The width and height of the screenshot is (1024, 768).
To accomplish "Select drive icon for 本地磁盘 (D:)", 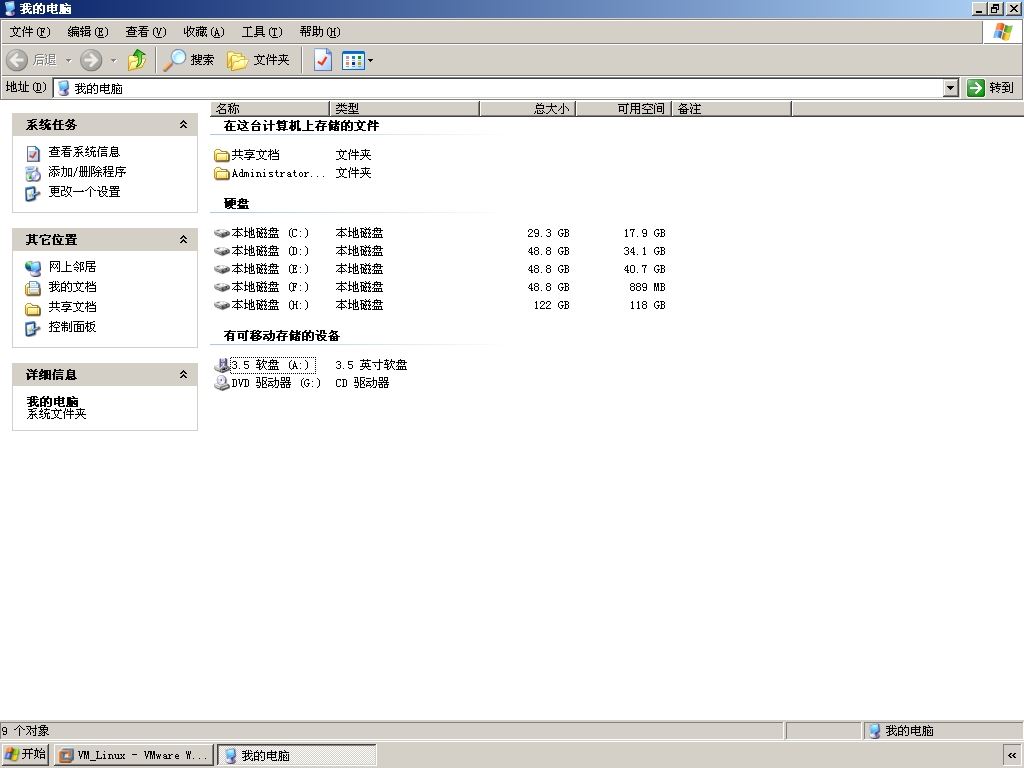I will point(222,251).
